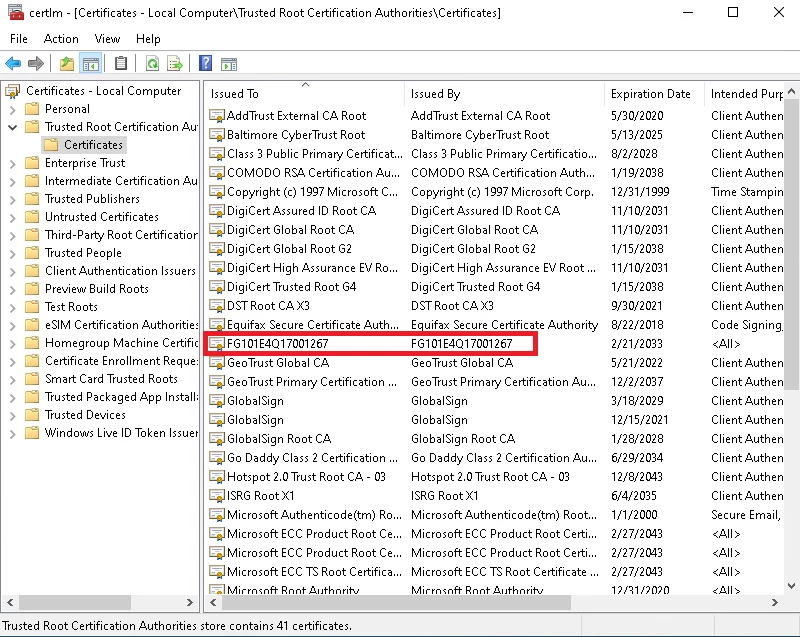This screenshot has height=637, width=800.
Task: Expand the Personal store node
Action: tap(13, 109)
